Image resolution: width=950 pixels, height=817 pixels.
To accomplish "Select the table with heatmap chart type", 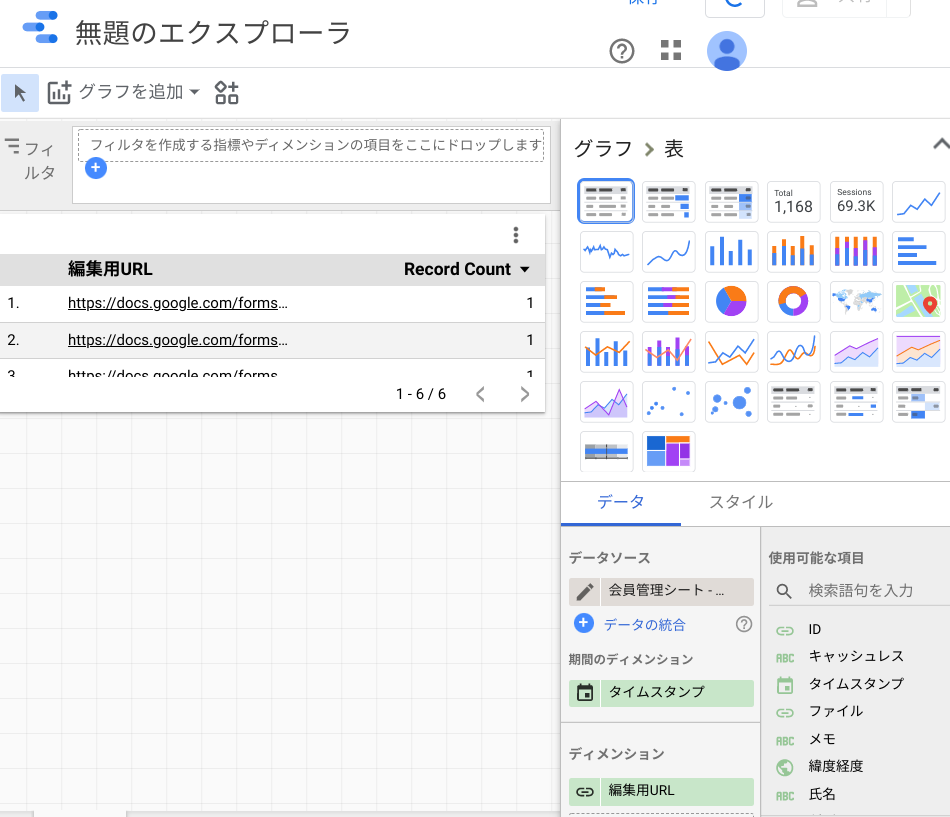I will (731, 201).
